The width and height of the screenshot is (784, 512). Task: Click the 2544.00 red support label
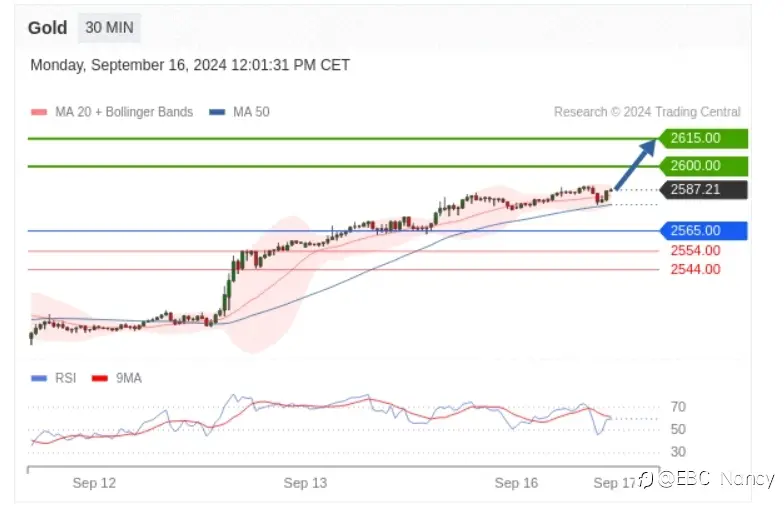pyautogui.click(x=696, y=270)
